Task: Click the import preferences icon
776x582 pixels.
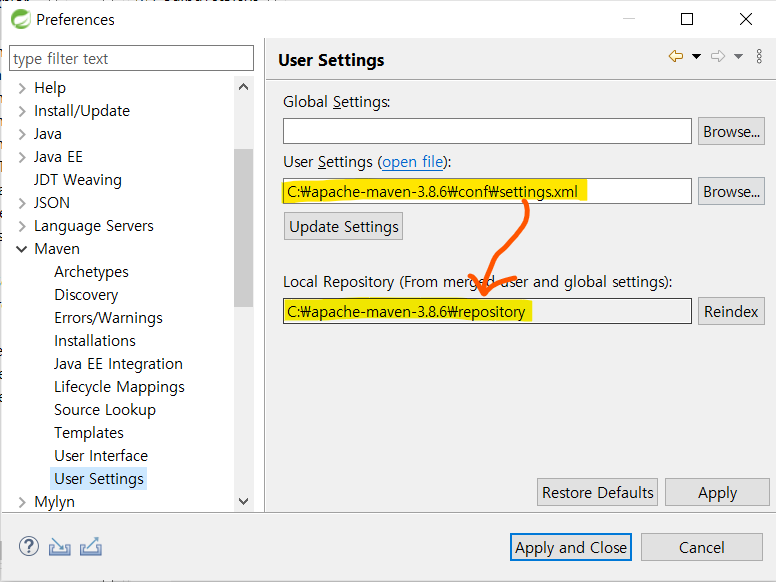Action: click(59, 547)
